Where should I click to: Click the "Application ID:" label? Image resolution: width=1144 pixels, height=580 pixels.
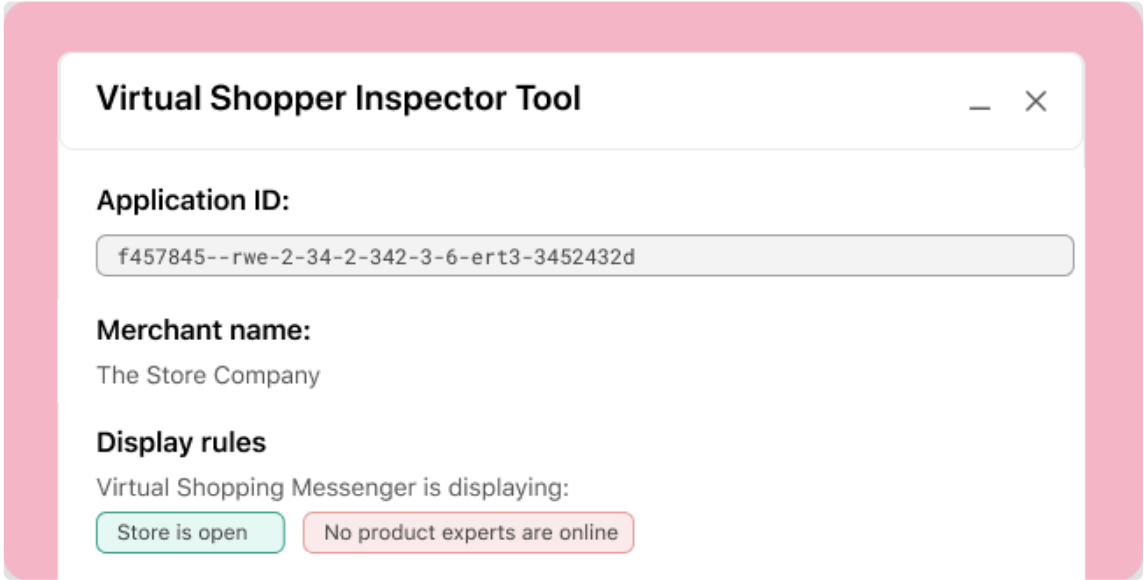pos(193,201)
